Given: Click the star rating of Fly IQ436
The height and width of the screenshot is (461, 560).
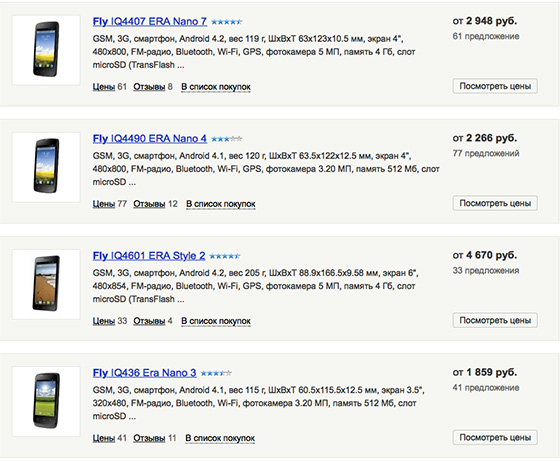Looking at the screenshot, I should (x=216, y=373).
